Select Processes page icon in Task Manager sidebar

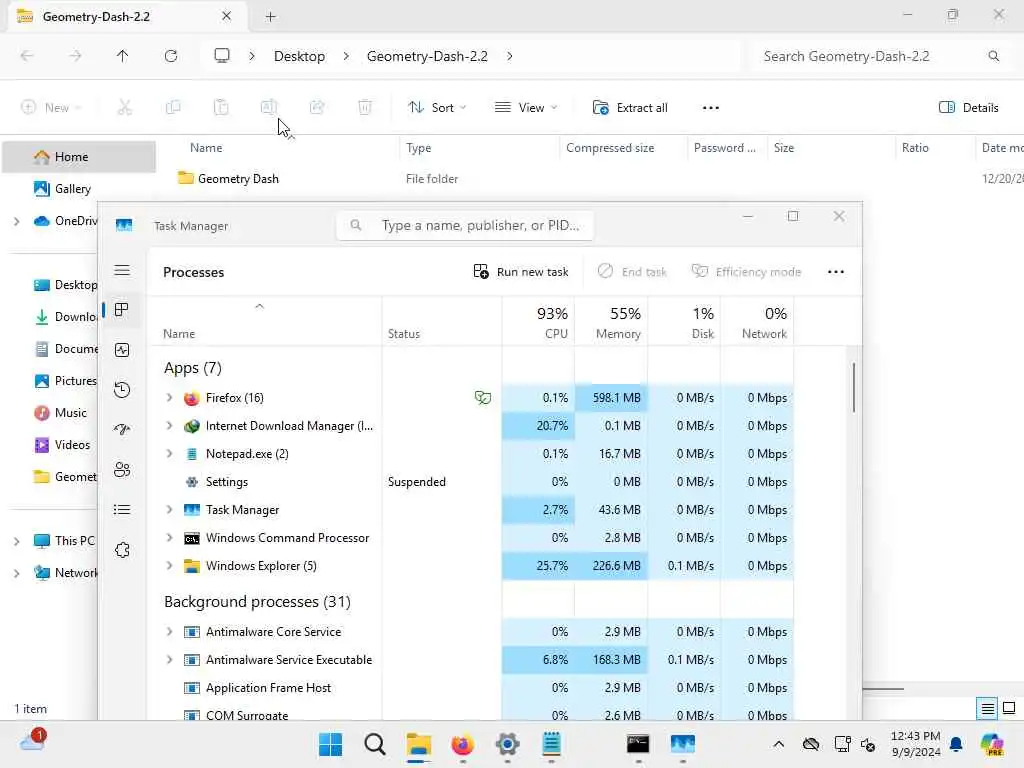pos(122,310)
